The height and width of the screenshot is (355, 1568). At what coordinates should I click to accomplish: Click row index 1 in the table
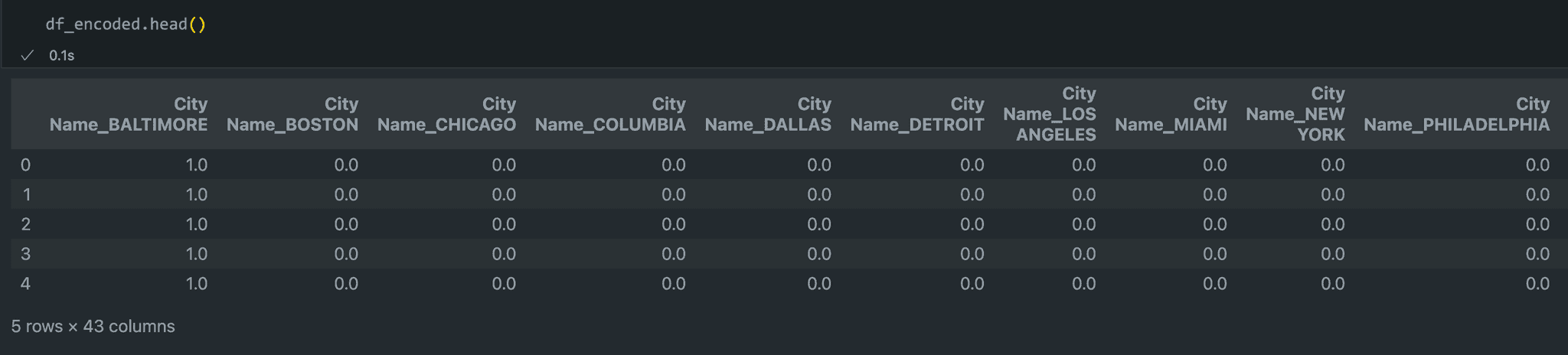pyautogui.click(x=26, y=195)
